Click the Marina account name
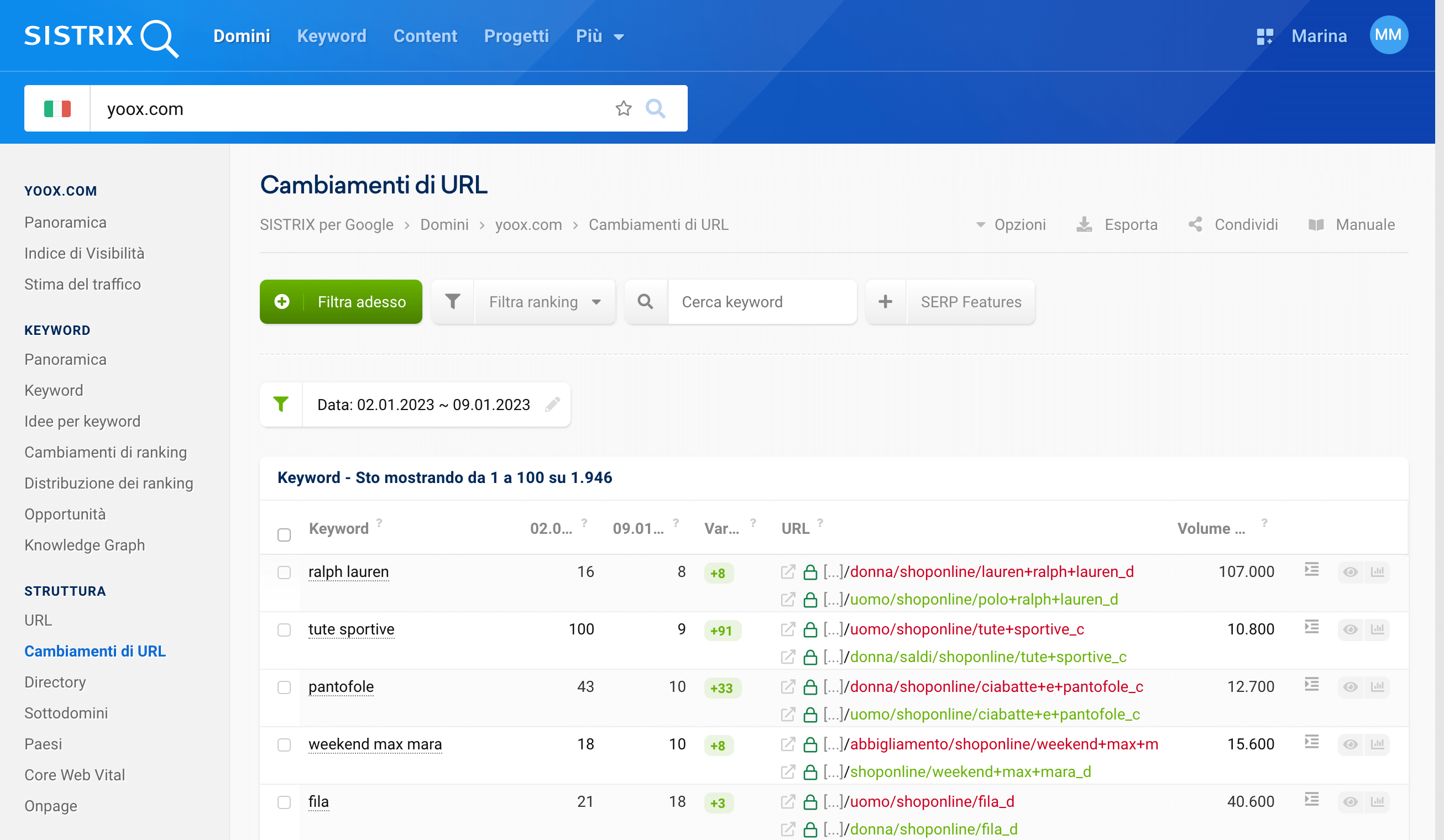 [x=1319, y=36]
